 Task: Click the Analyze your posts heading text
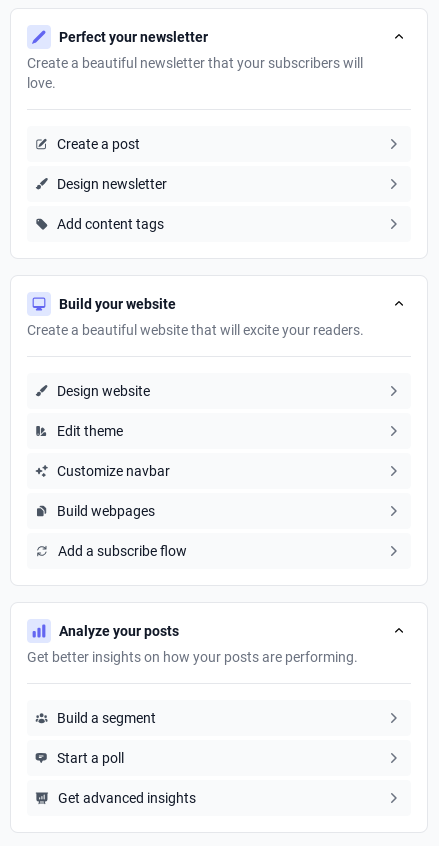pos(119,631)
